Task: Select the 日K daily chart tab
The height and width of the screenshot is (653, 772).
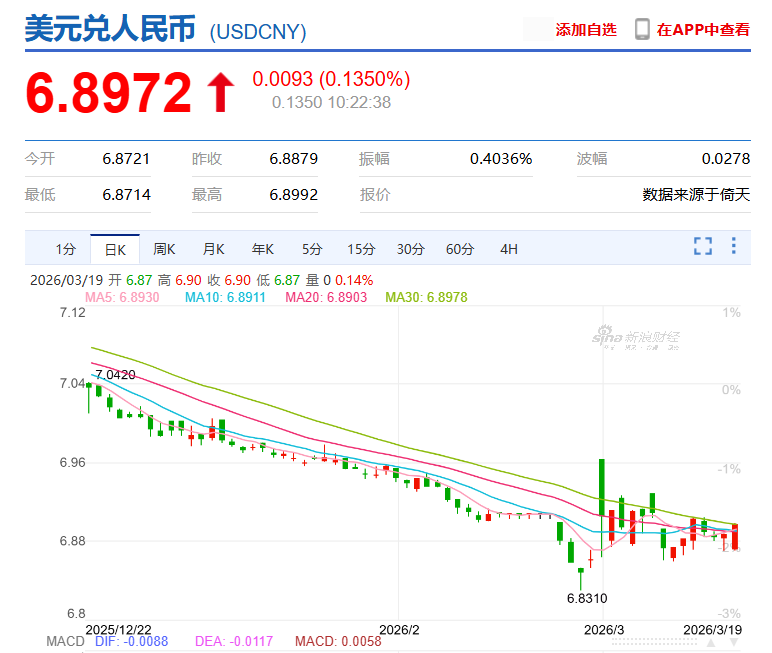Action: (115, 249)
